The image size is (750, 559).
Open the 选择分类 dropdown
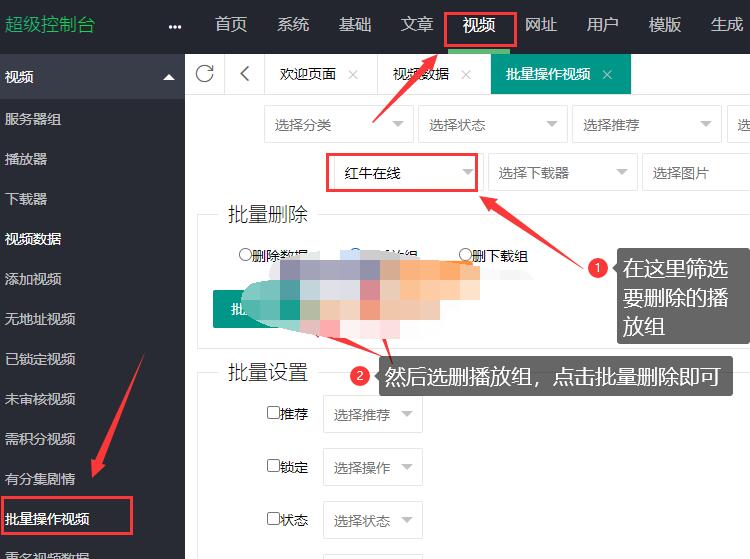click(338, 125)
